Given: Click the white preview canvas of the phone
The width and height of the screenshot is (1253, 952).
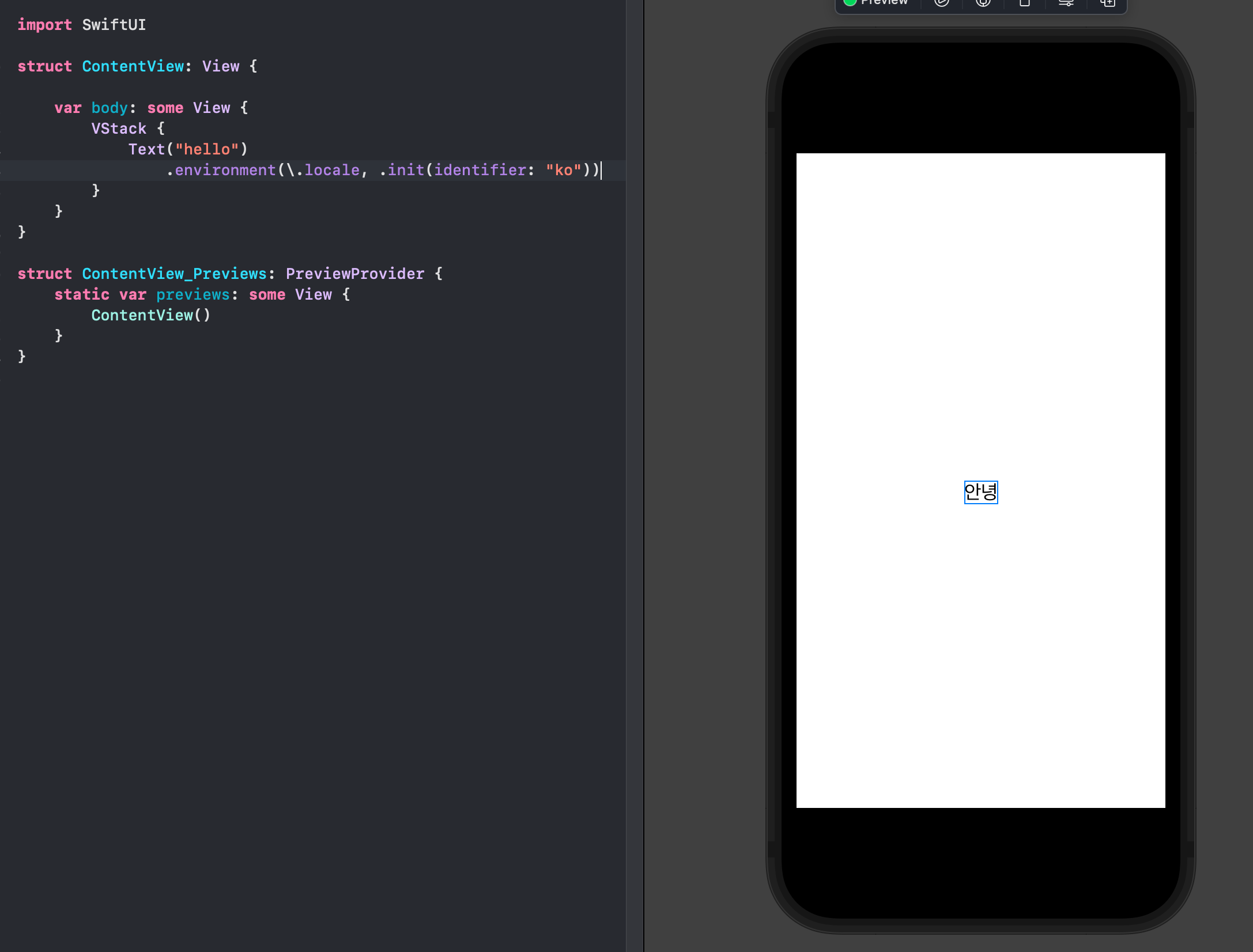Looking at the screenshot, I should pyautogui.click(x=980, y=317).
